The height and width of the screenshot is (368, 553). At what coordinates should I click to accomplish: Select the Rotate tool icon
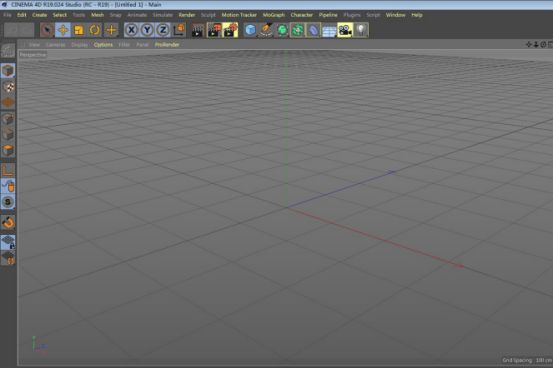tap(95, 30)
